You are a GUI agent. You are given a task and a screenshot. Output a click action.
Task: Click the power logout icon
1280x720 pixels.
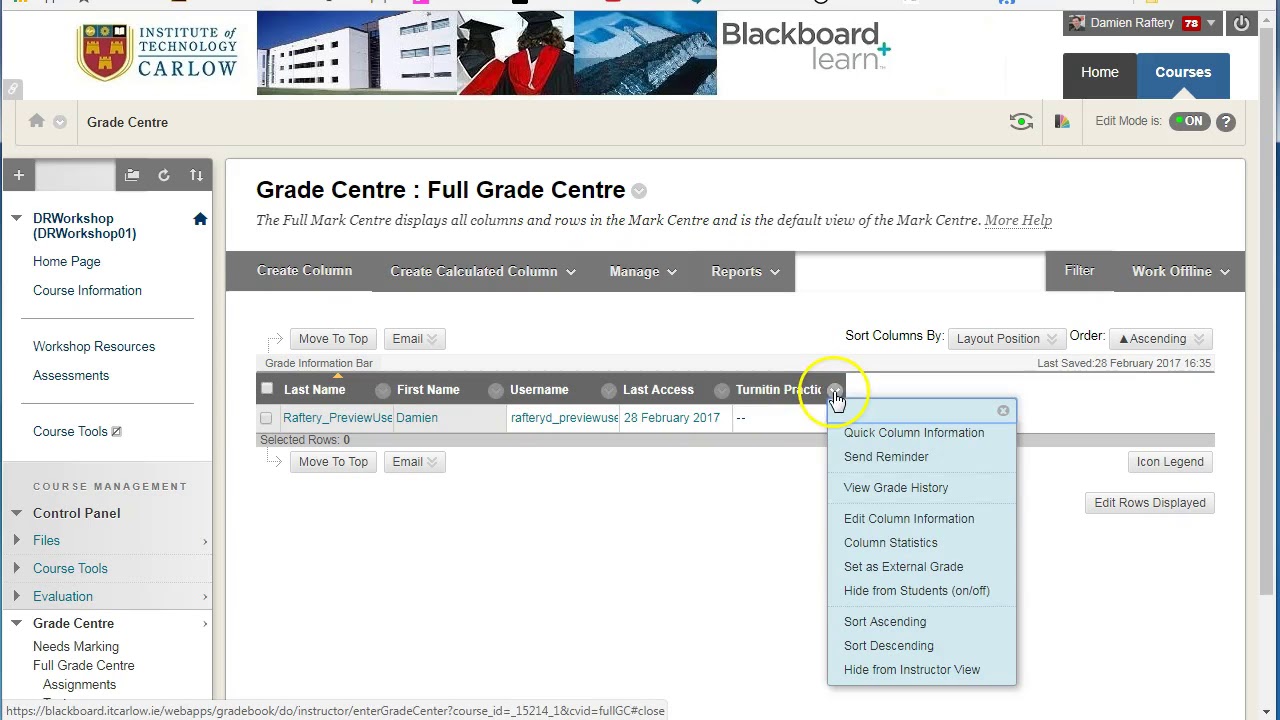click(x=1241, y=23)
